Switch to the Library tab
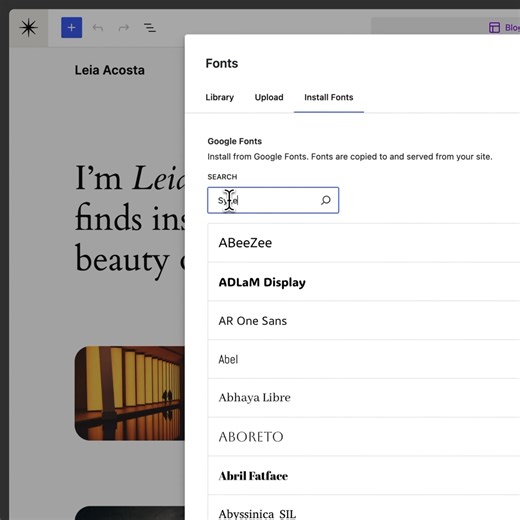Viewport: 520px width, 520px height. tap(219, 97)
